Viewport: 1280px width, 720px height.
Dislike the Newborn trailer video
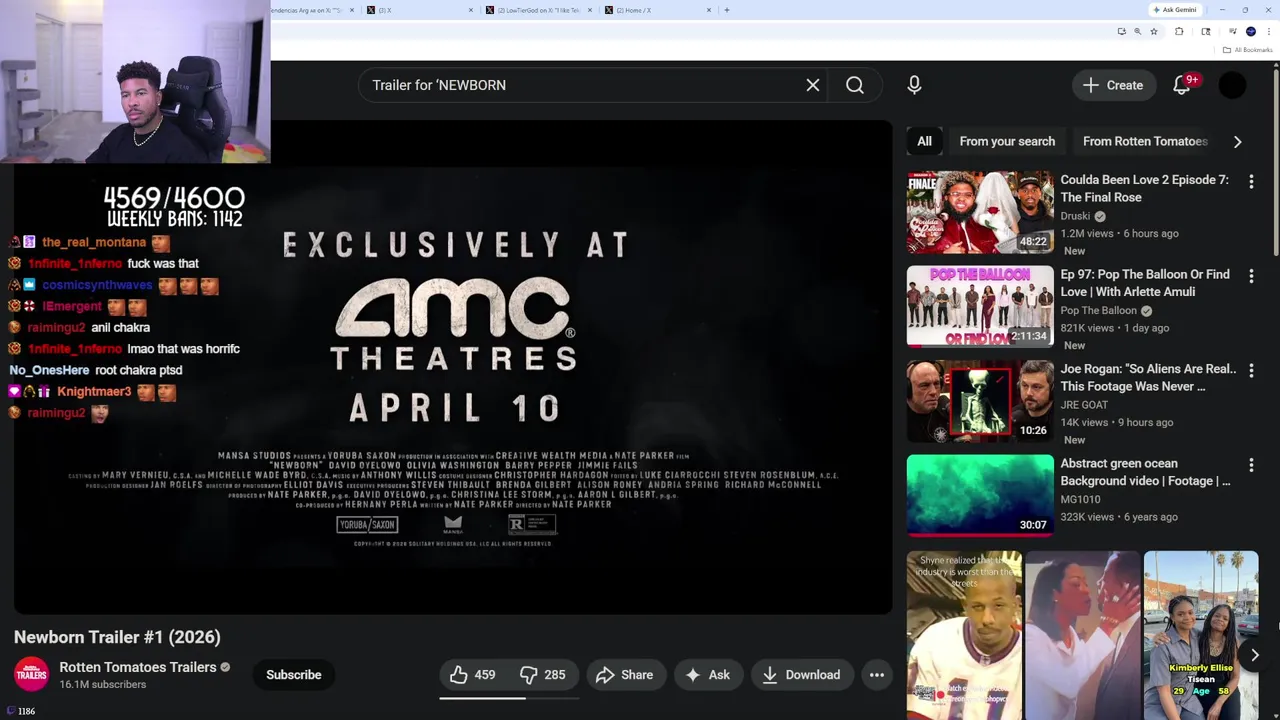pyautogui.click(x=543, y=675)
